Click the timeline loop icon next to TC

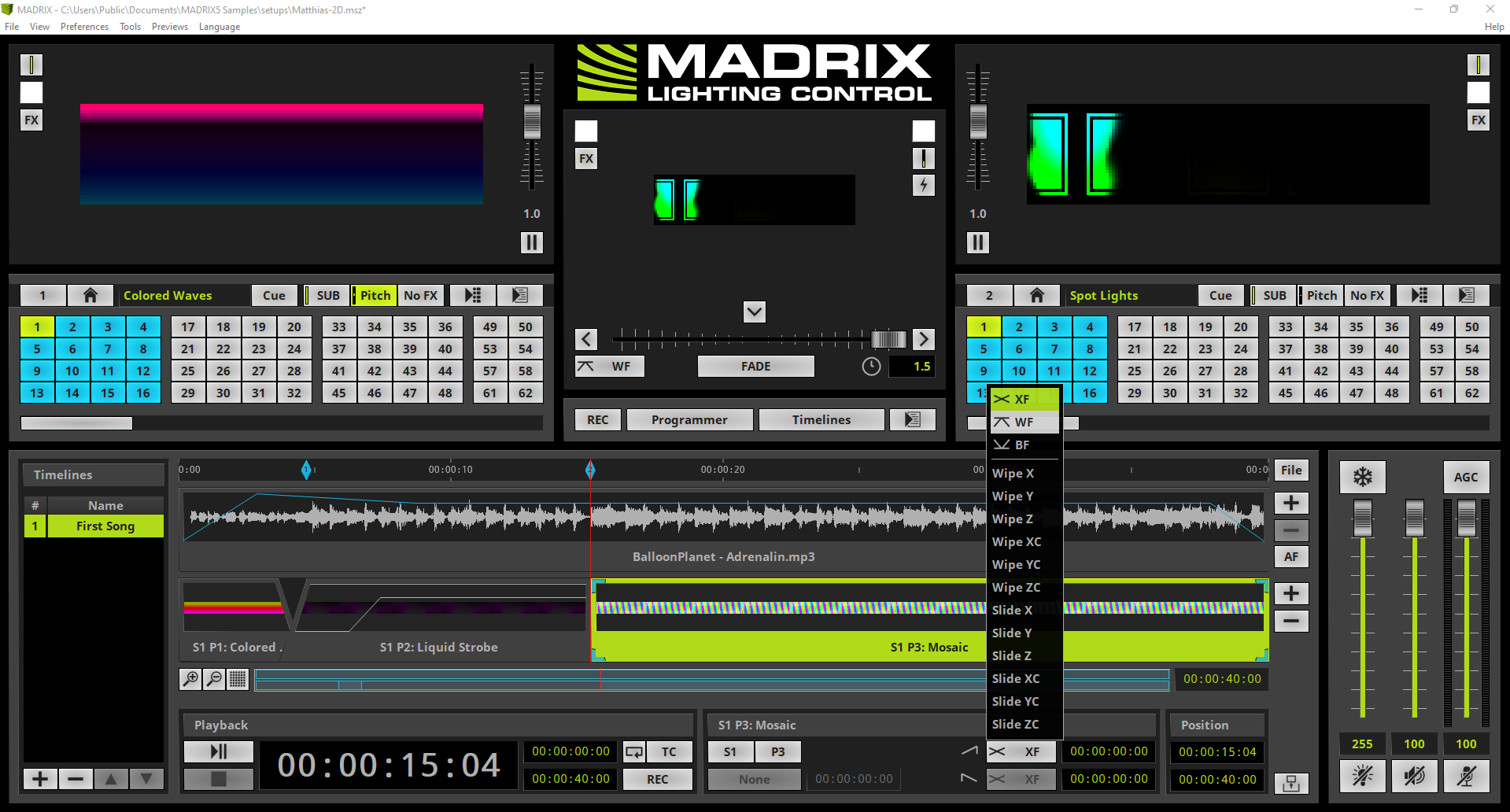(x=634, y=751)
